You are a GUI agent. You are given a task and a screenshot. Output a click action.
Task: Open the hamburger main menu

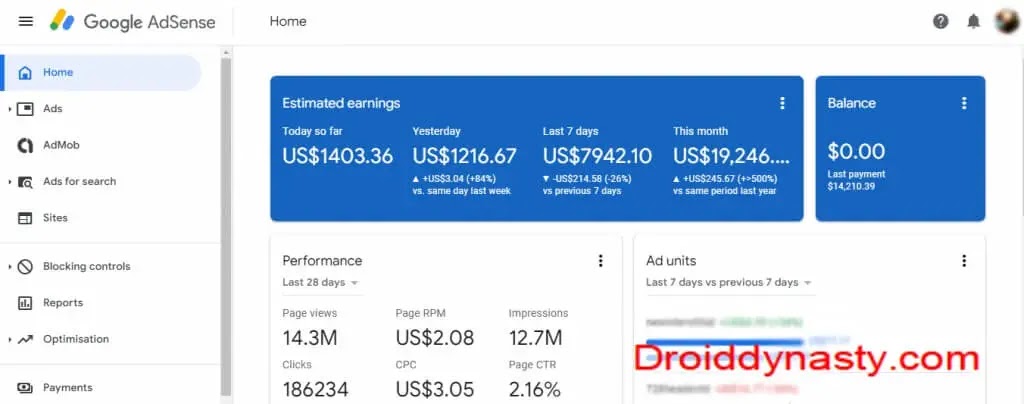[x=25, y=22]
